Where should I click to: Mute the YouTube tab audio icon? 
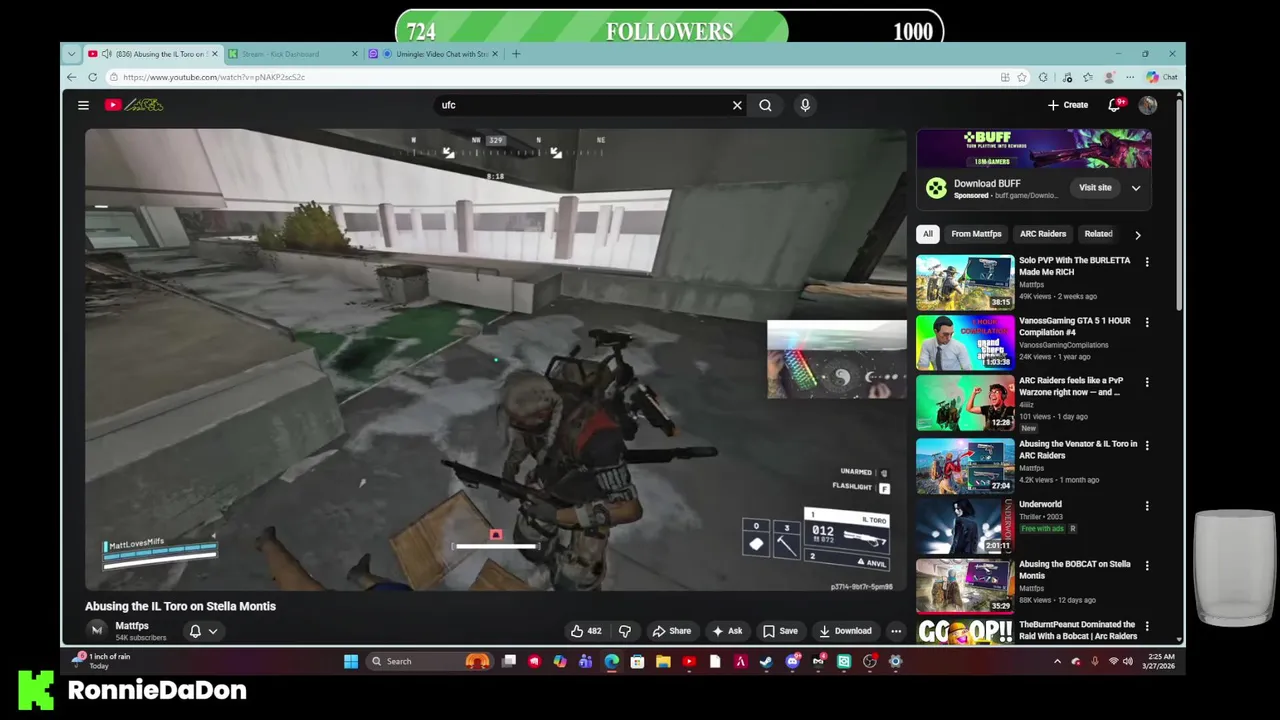click(106, 54)
